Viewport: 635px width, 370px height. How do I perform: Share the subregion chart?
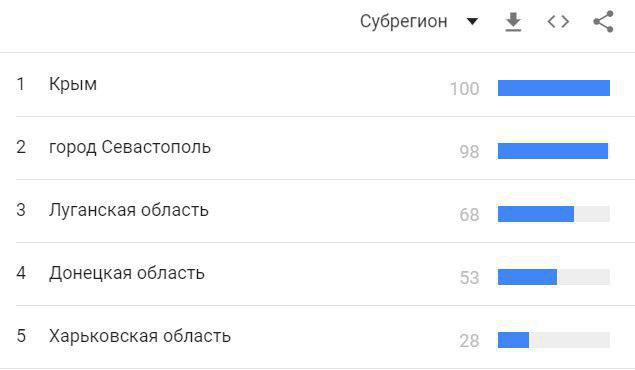click(x=603, y=21)
